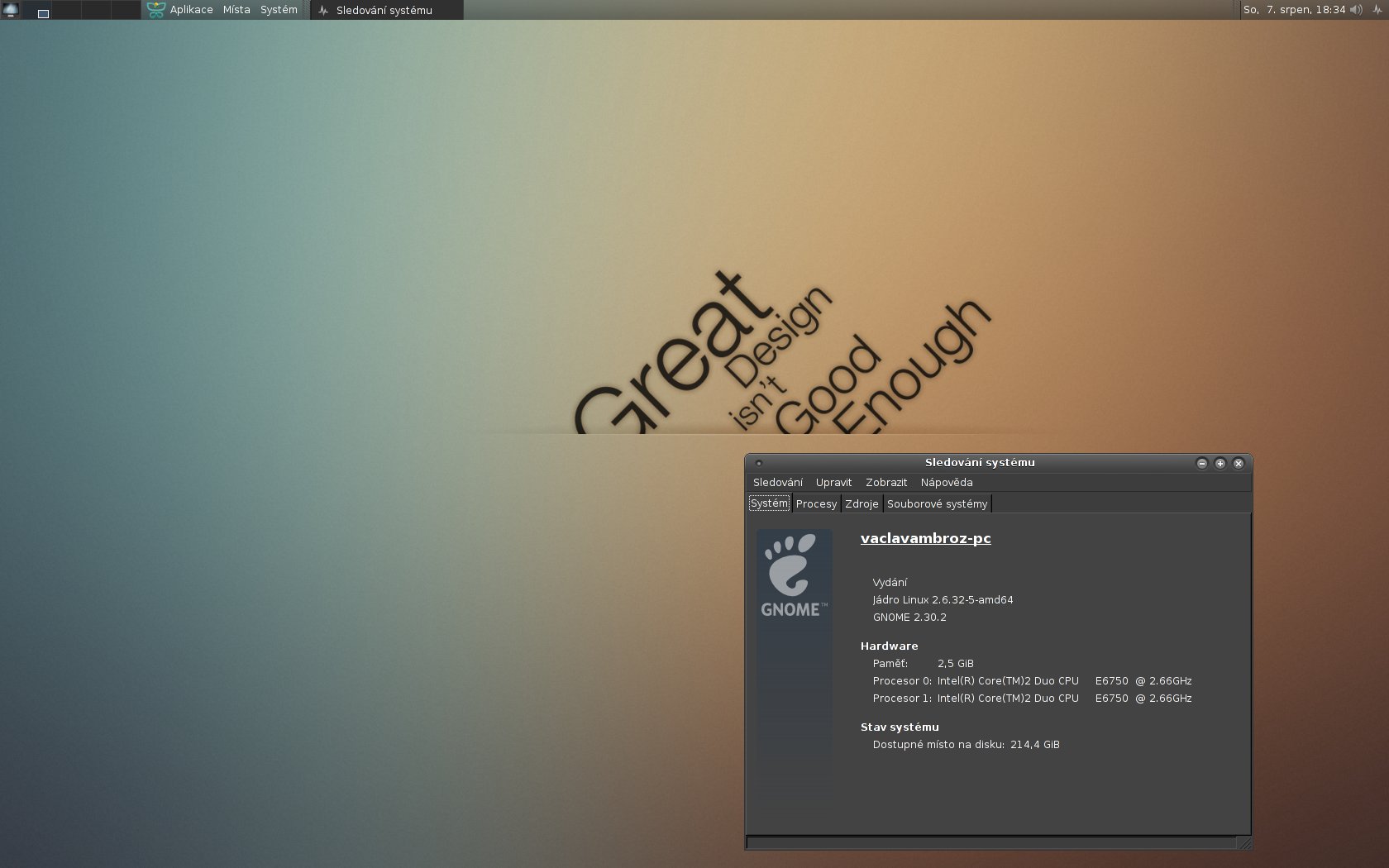1389x868 pixels.
Task: Click the show desktop icon in top panel
Action: click(11, 10)
